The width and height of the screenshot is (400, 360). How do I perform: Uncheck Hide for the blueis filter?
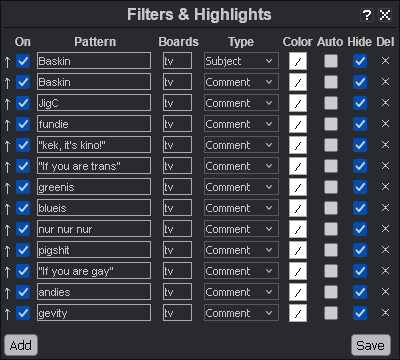click(360, 208)
